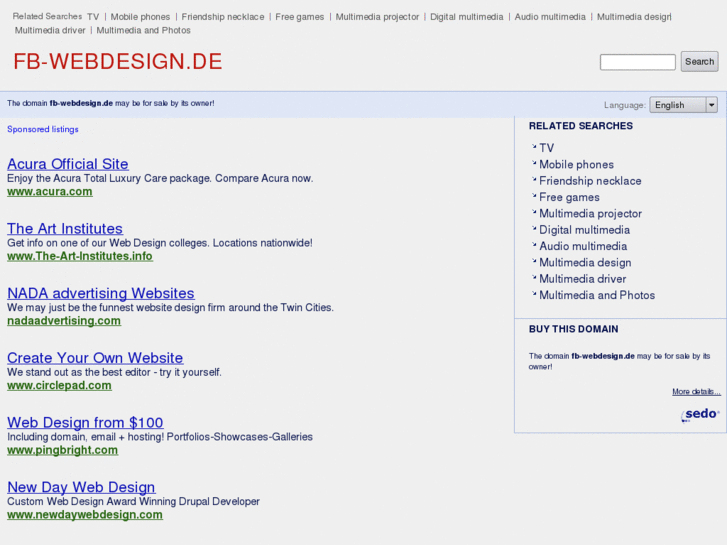Select Multimedia projector in top related bar

377,17
